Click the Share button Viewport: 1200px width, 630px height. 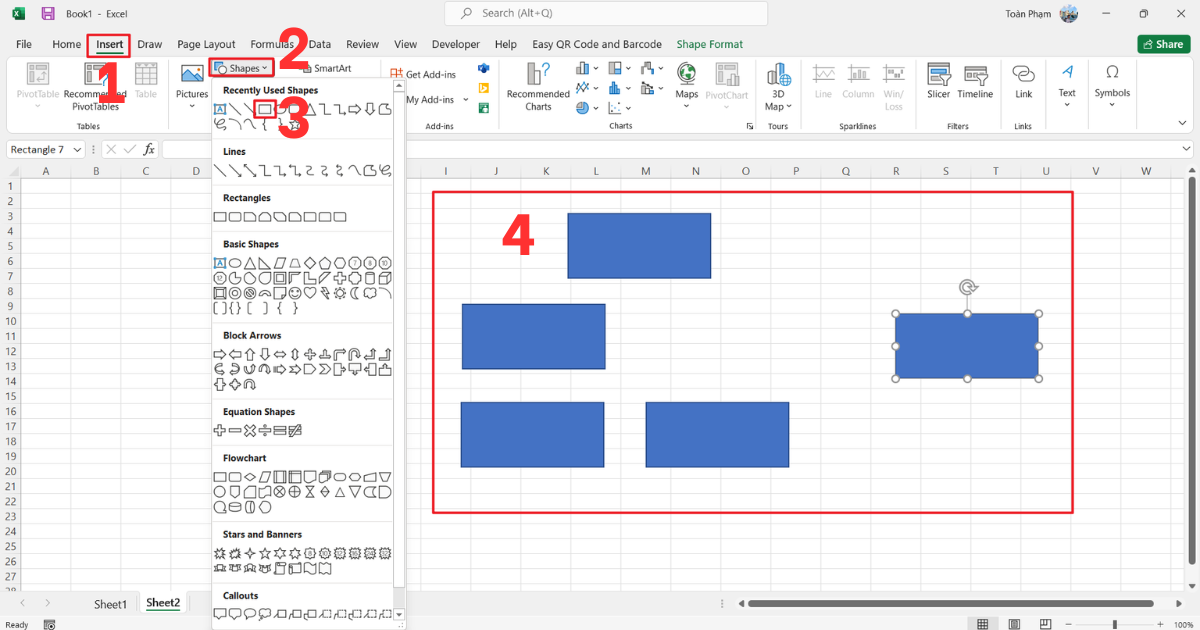click(x=1163, y=44)
